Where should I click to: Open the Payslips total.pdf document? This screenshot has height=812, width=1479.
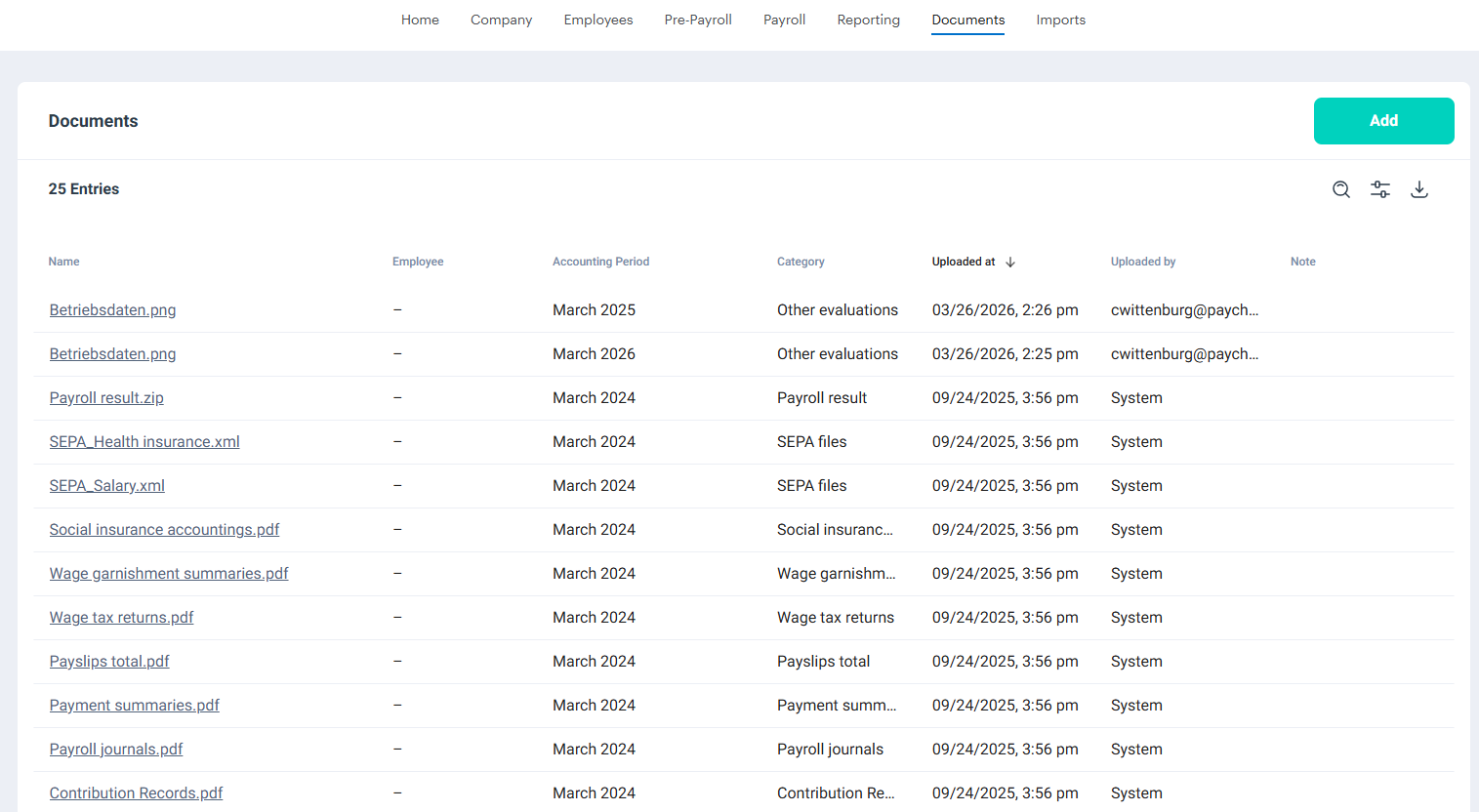[x=109, y=662]
